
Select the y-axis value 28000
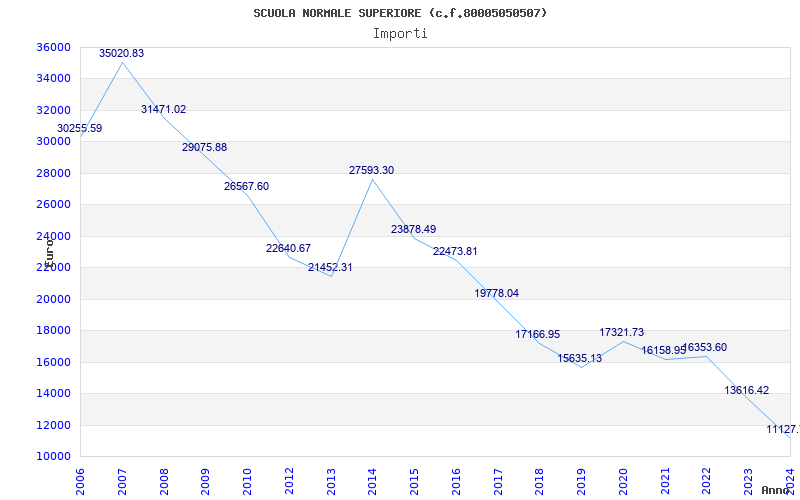click(54, 173)
